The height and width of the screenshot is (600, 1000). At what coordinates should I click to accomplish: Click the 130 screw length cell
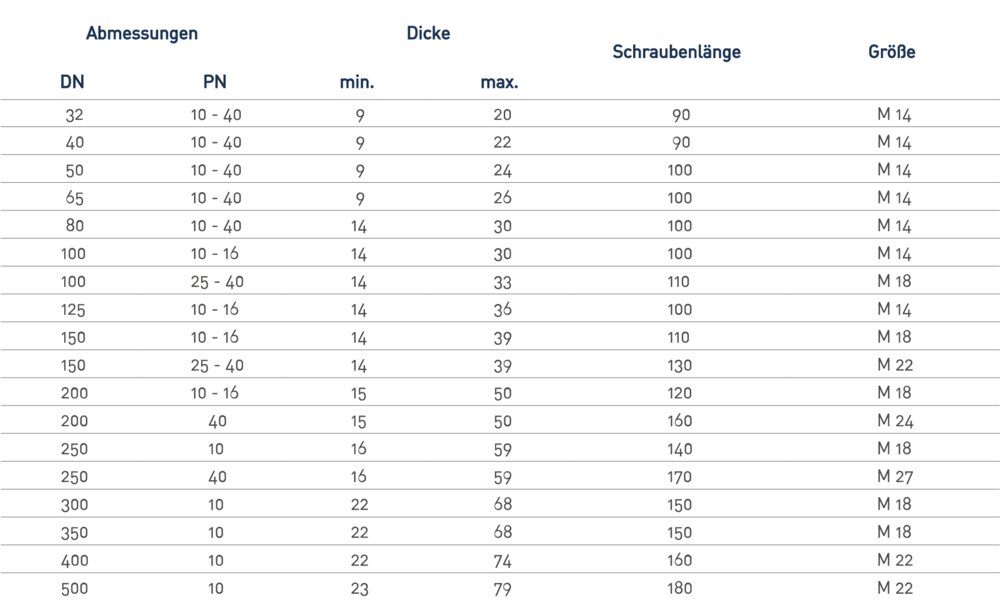pos(680,366)
